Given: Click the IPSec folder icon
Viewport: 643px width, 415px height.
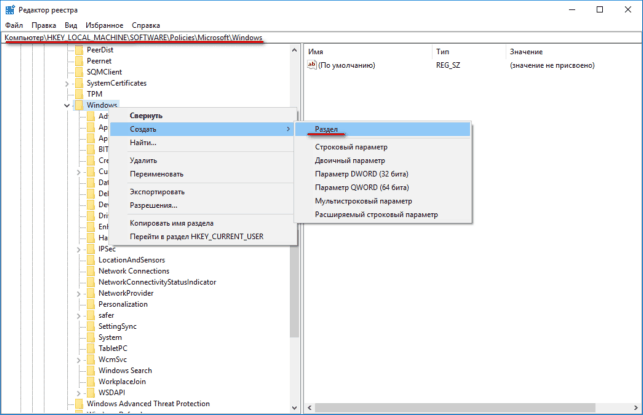Looking at the screenshot, I should [91, 249].
